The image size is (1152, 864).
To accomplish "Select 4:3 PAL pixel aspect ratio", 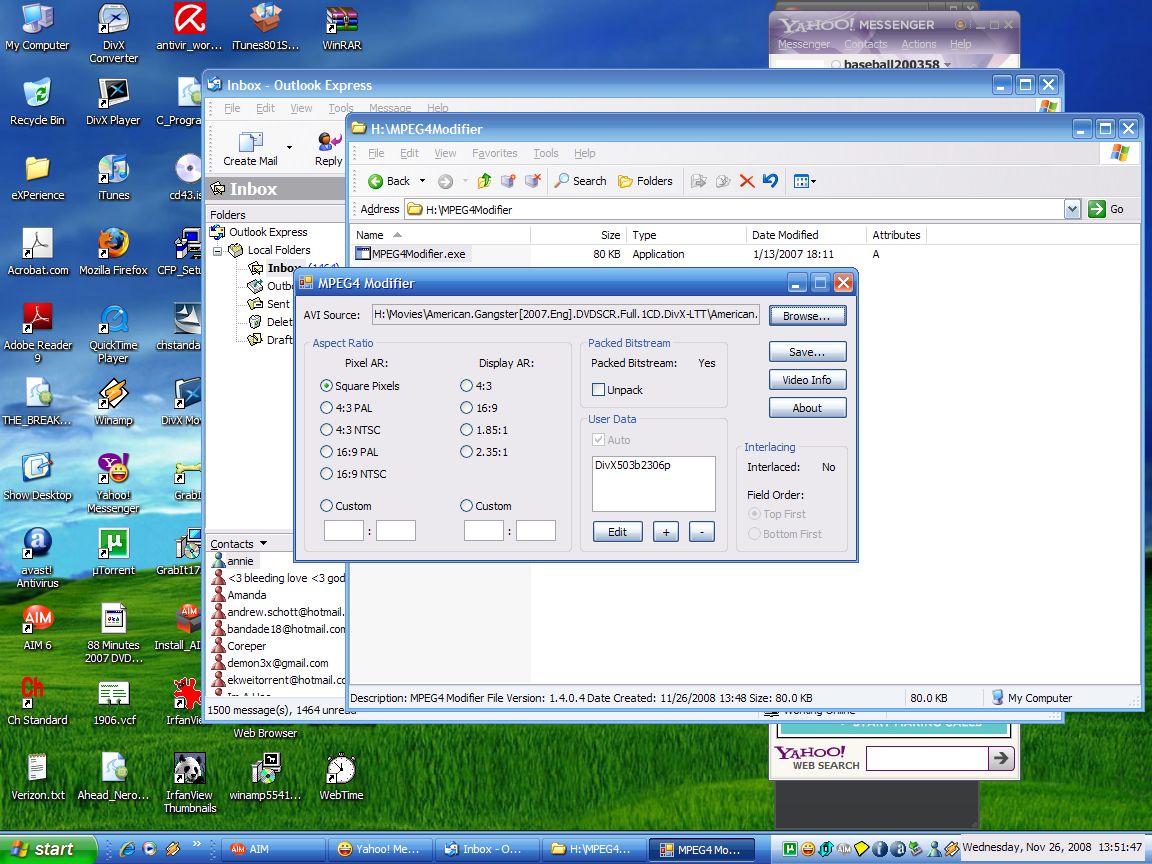I will (346, 408).
